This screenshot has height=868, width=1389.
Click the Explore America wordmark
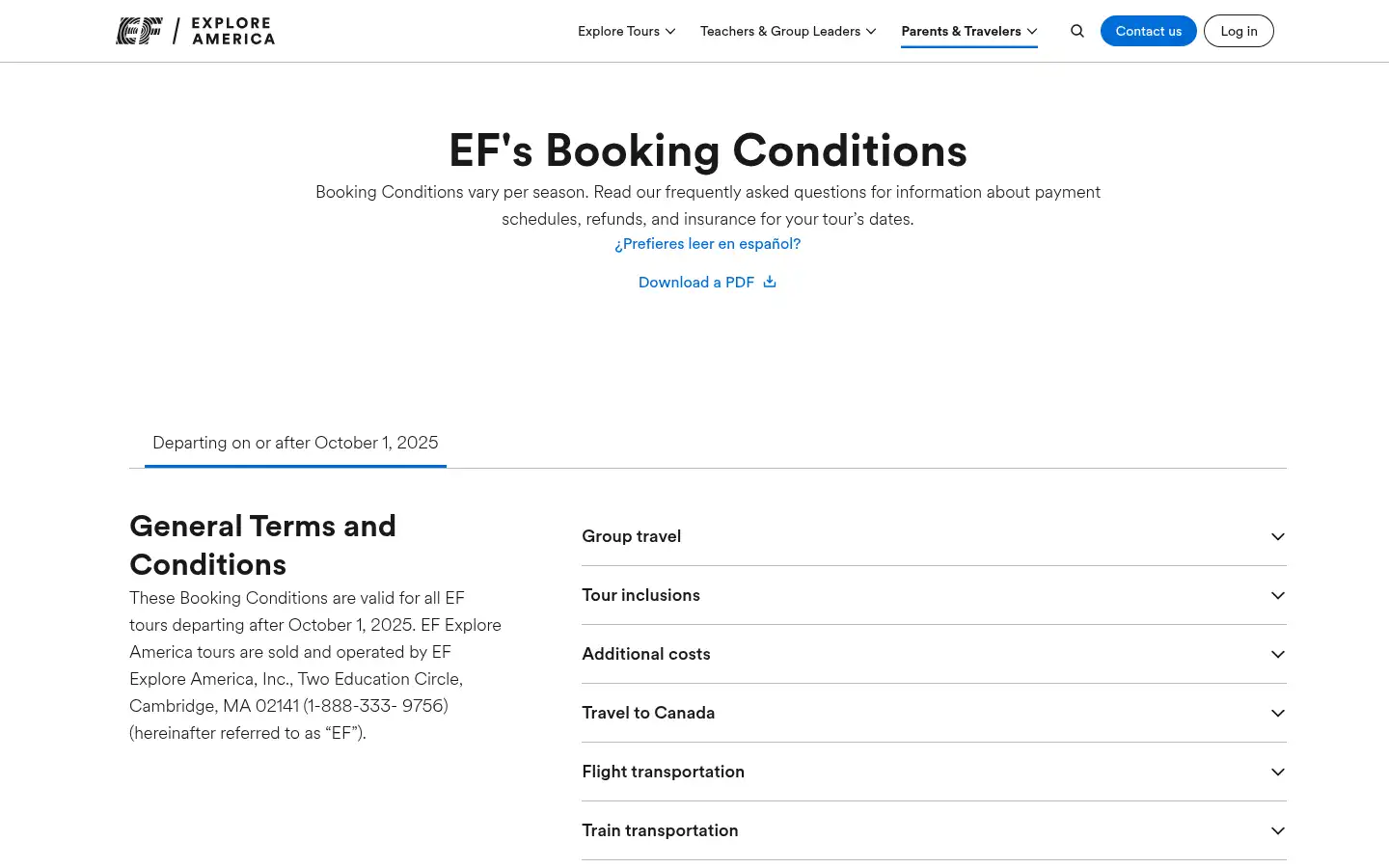click(x=233, y=31)
